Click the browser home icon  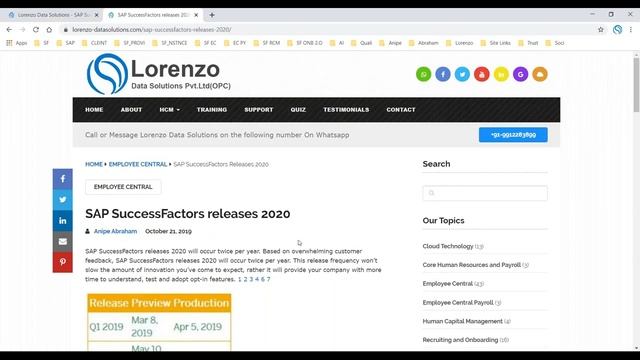tap(49, 29)
